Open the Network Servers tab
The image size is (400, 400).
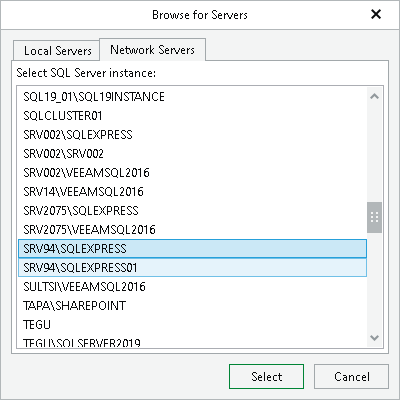pyautogui.click(x=152, y=50)
